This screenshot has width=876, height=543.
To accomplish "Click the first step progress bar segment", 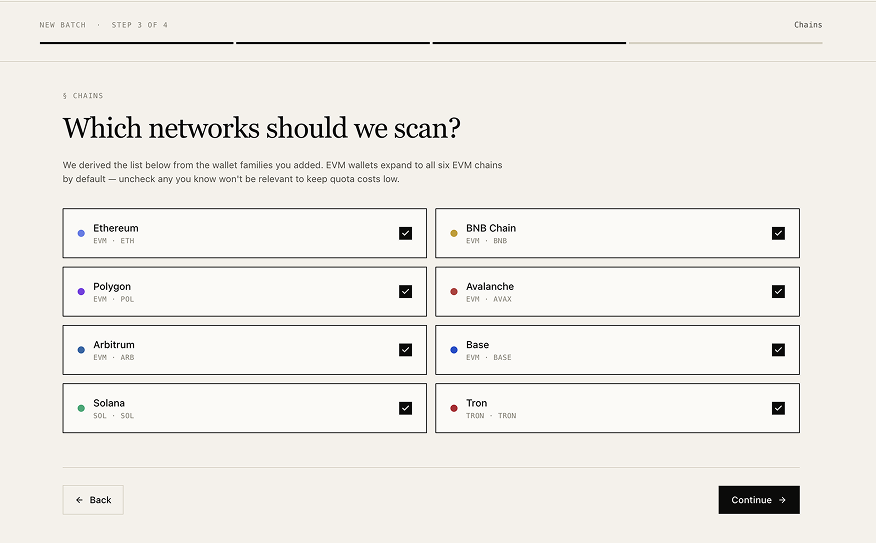I will pos(136,43).
